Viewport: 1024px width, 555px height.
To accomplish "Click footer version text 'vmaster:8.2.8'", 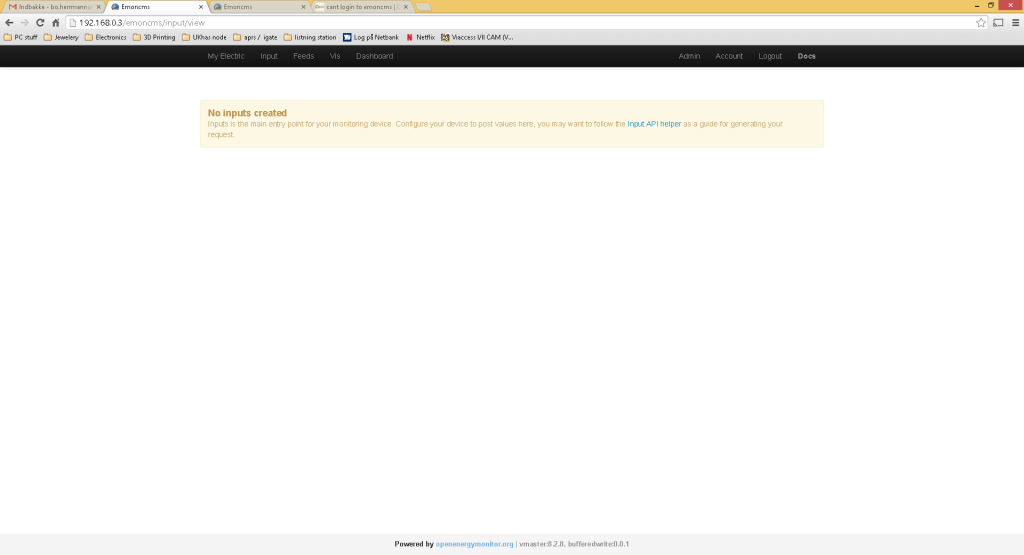I will [x=541, y=544].
